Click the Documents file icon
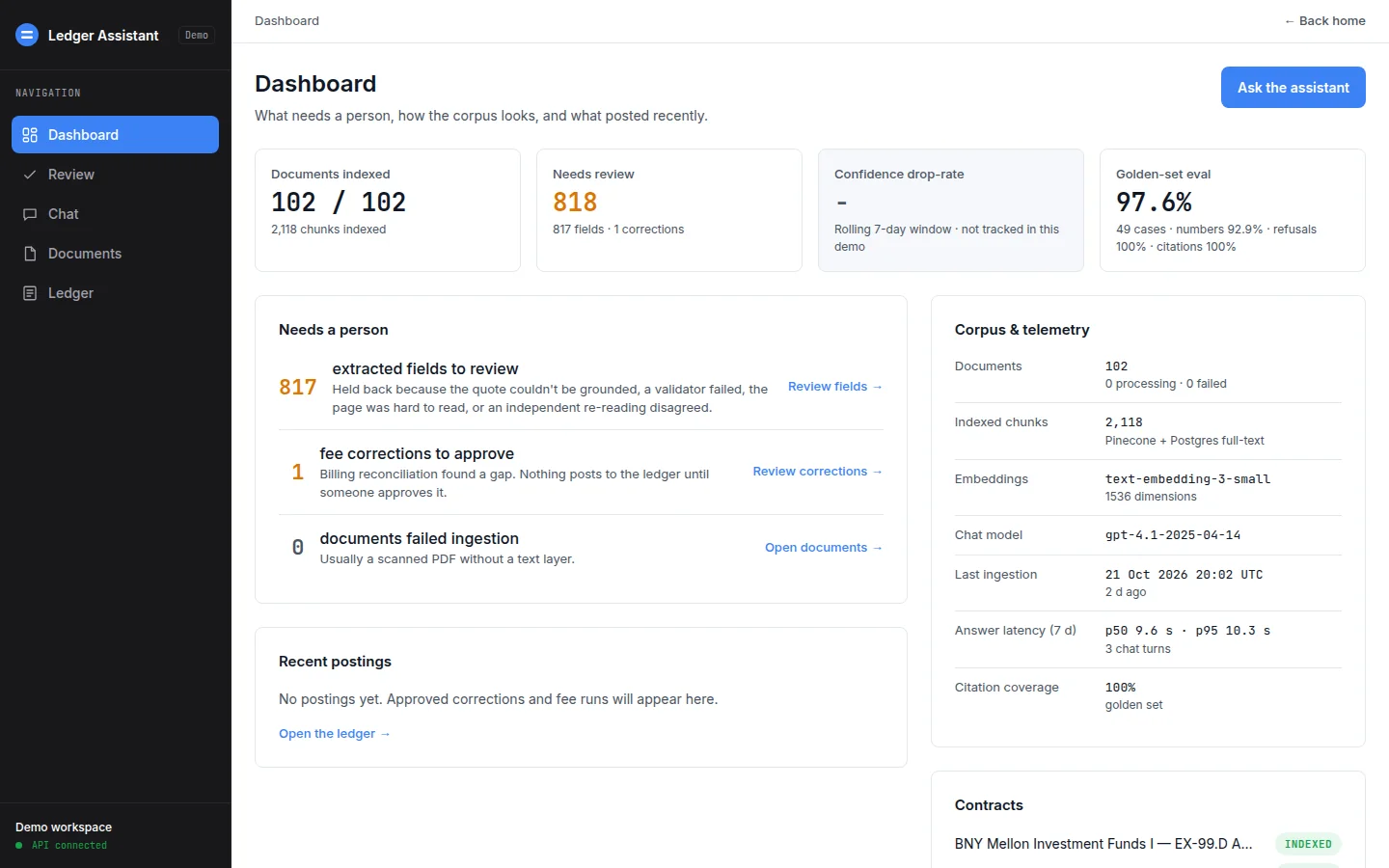This screenshot has width=1389, height=868. [30, 254]
